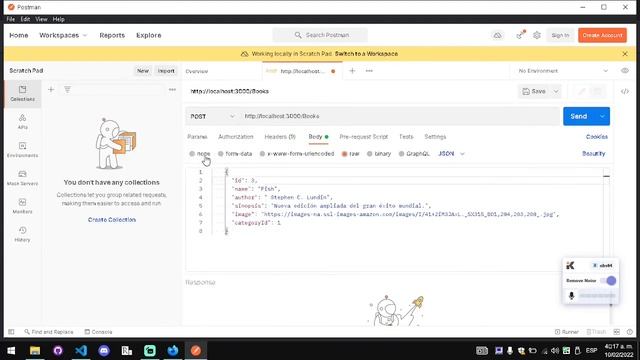The image size is (640, 360).
Task: Click the environment quick look eye icon
Action: 625,71
